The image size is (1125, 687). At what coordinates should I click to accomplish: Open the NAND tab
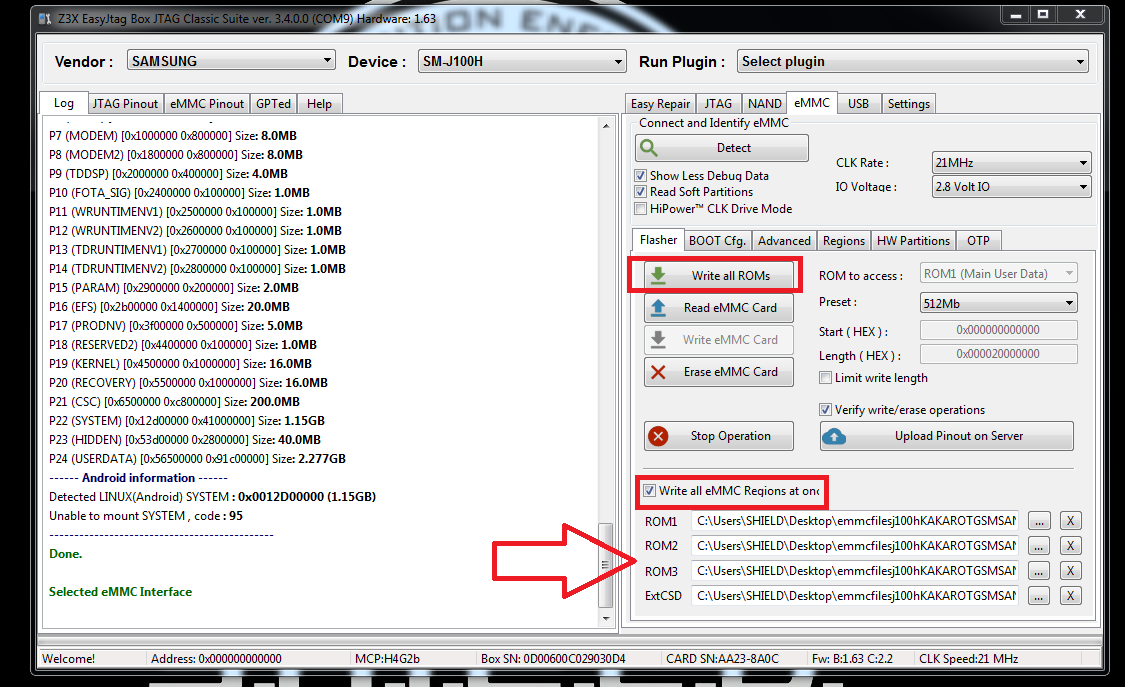pyautogui.click(x=764, y=104)
